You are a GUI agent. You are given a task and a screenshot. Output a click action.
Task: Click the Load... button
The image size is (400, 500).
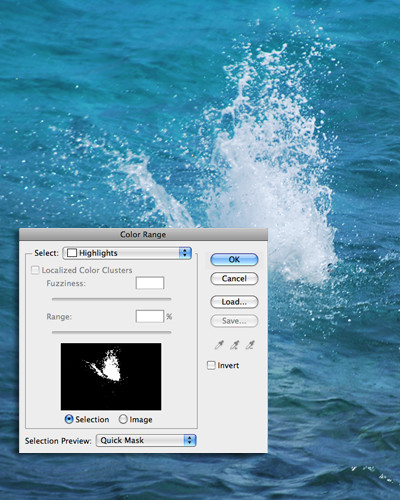(234, 302)
